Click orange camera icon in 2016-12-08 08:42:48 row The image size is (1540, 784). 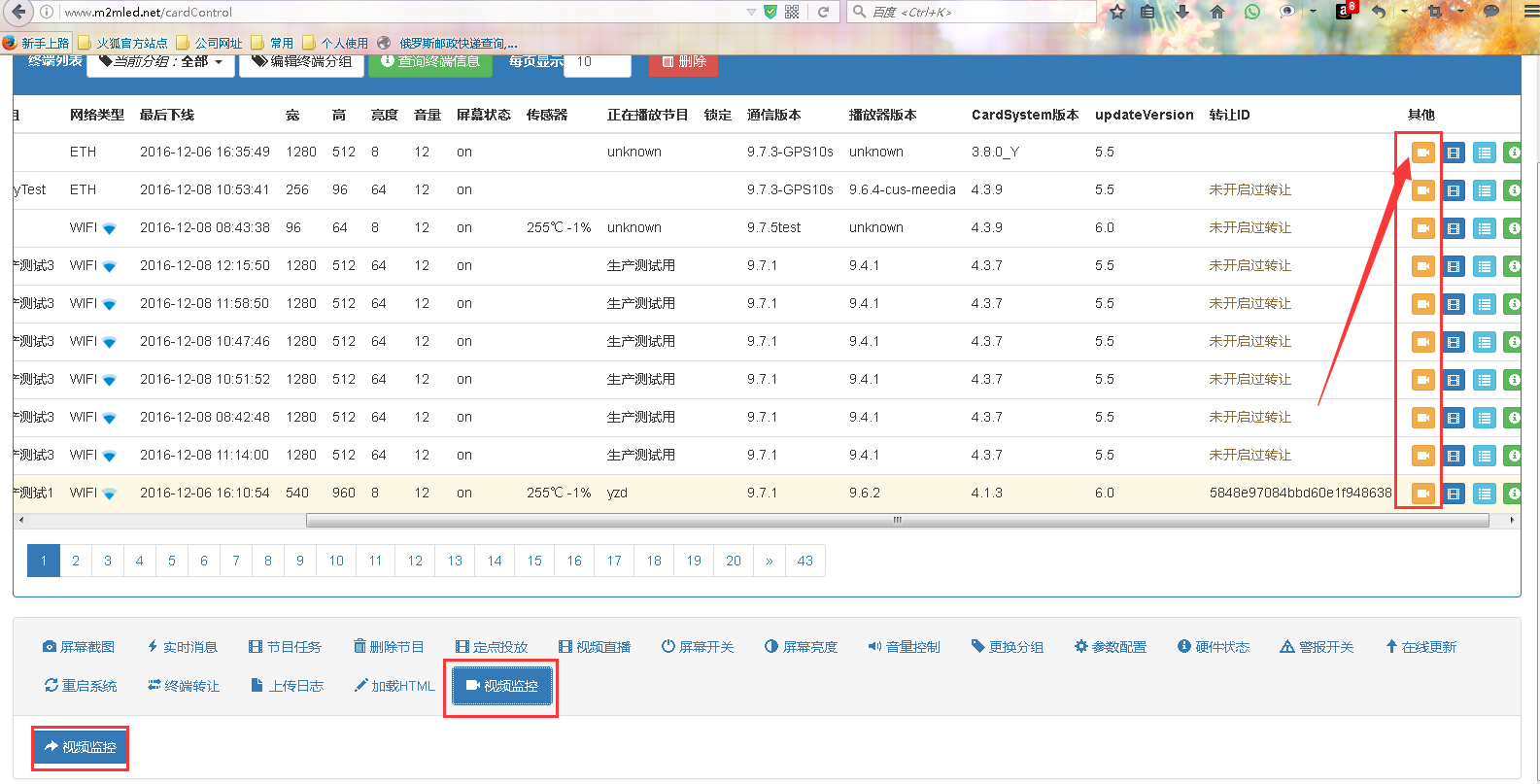coord(1422,418)
